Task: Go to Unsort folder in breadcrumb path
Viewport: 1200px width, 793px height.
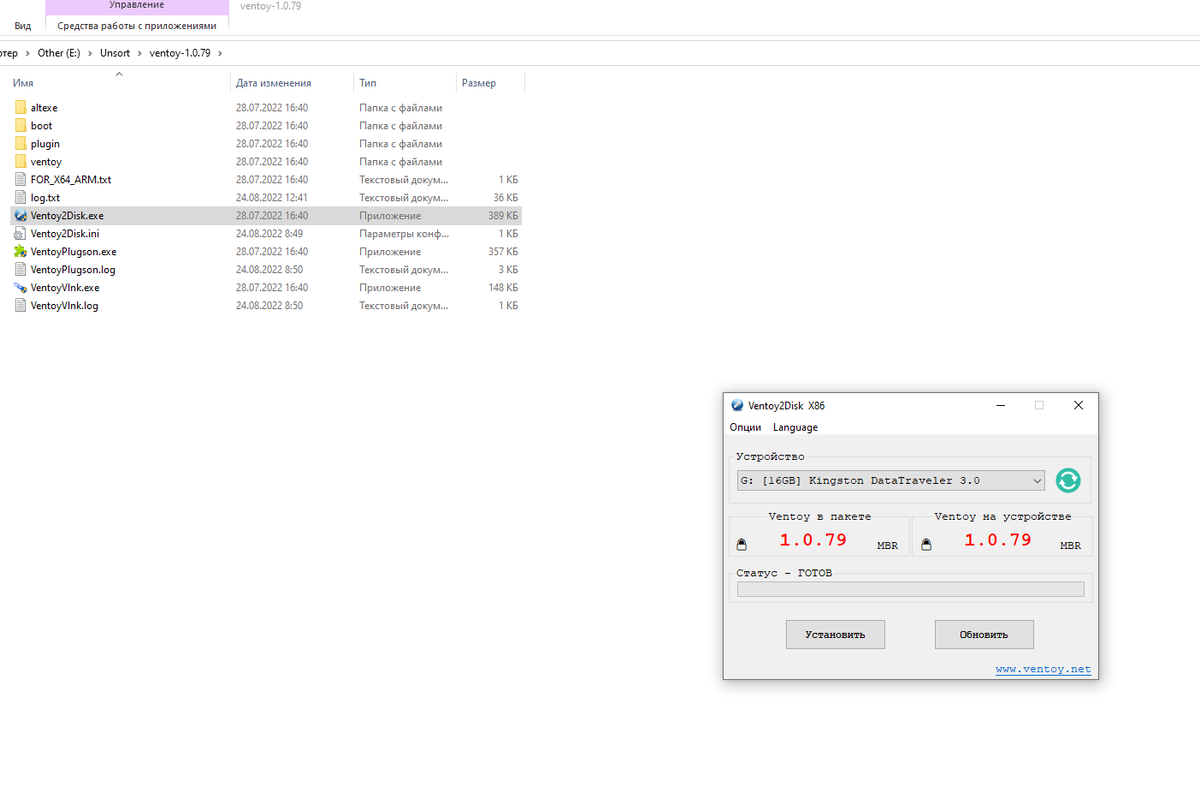Action: pyautogui.click(x=115, y=53)
